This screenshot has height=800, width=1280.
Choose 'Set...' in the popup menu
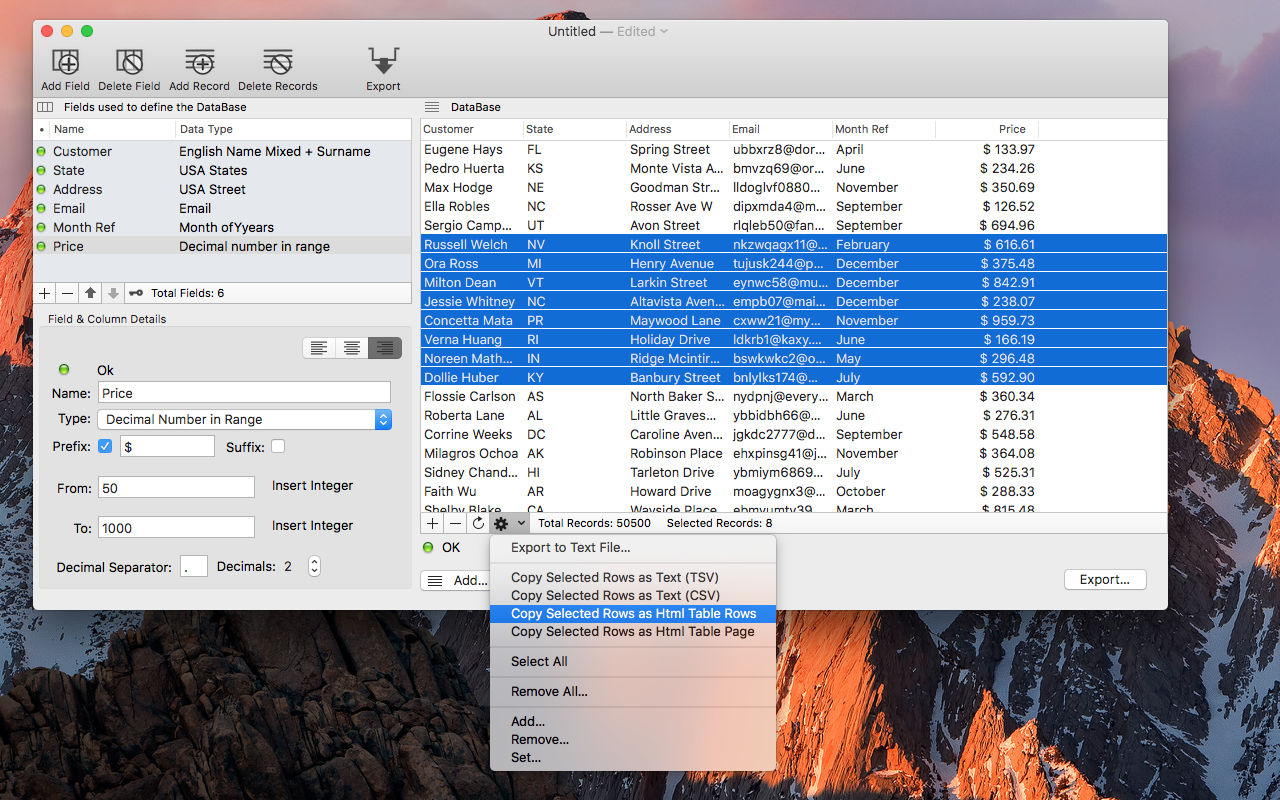click(633, 758)
